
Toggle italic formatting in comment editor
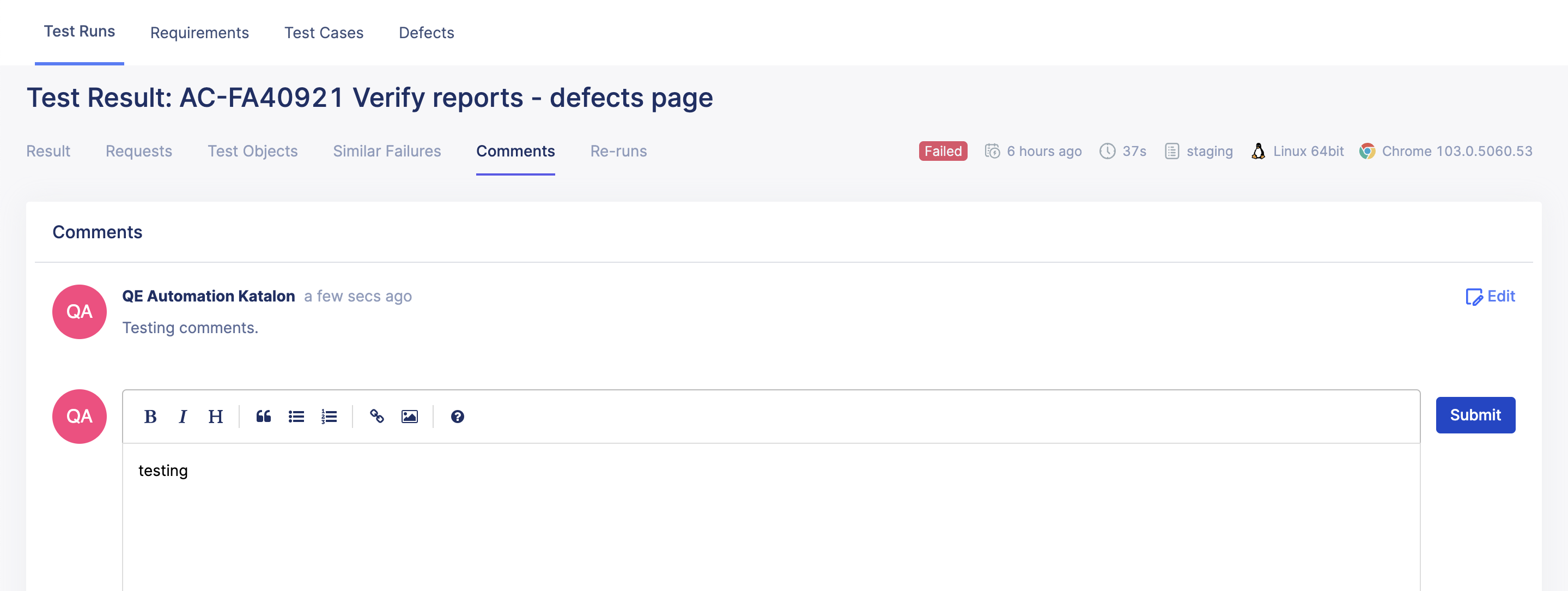[x=183, y=417]
